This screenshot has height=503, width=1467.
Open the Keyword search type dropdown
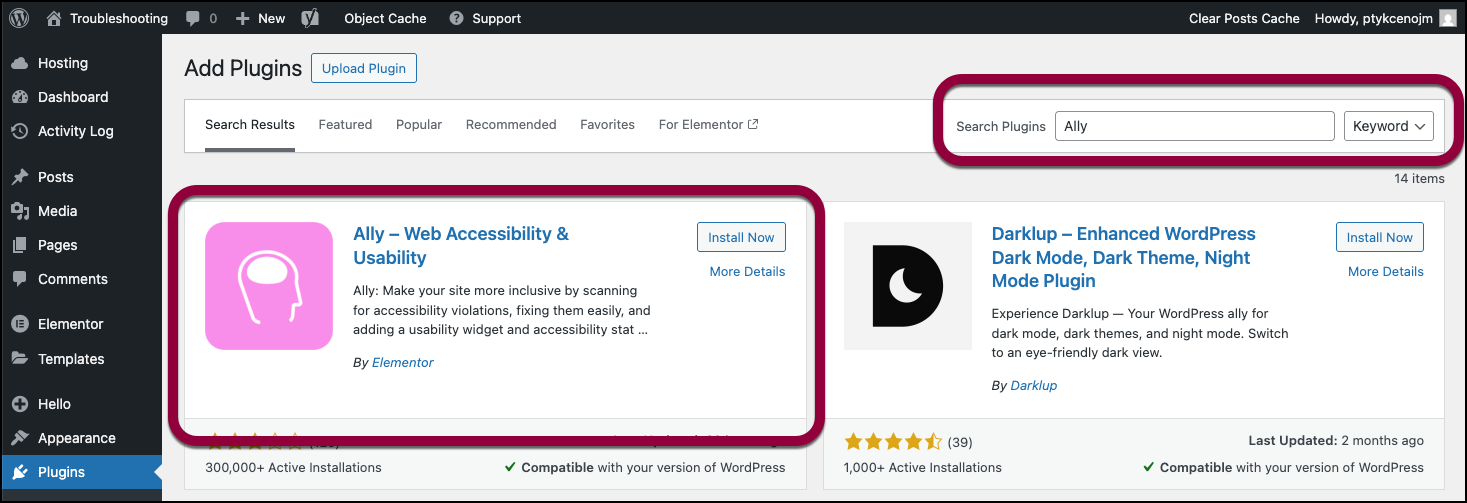click(1389, 126)
